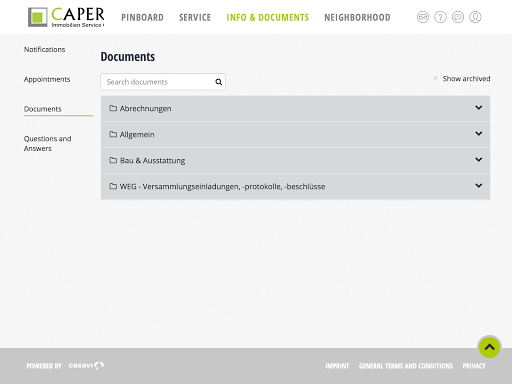This screenshot has height=384, width=512.
Task: Open the Service menu item
Action: [x=195, y=17]
